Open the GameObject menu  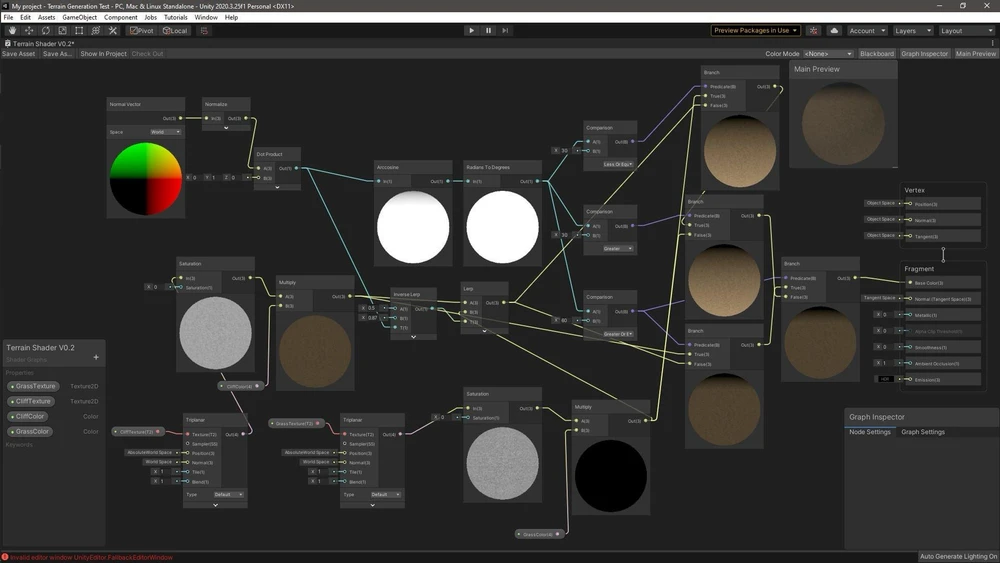[79, 18]
